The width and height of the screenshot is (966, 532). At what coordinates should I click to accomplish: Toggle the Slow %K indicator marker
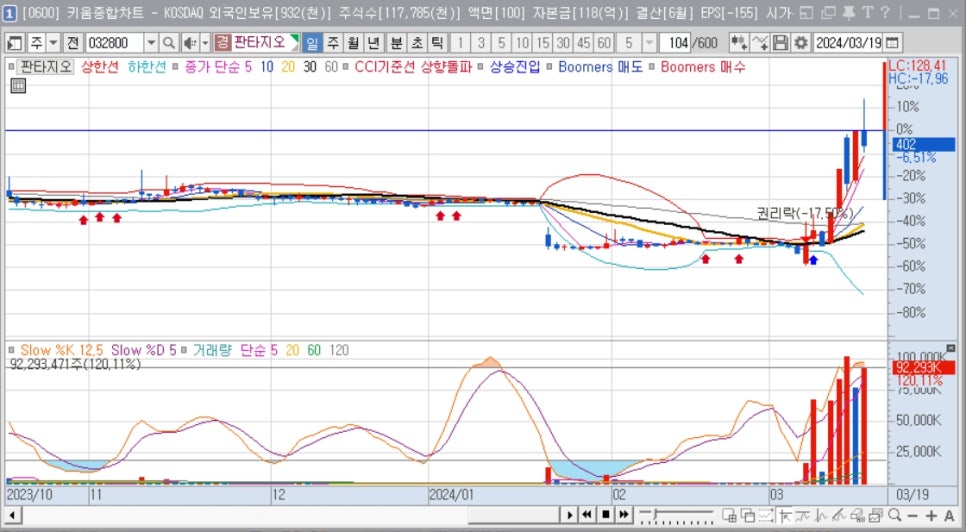[11, 350]
